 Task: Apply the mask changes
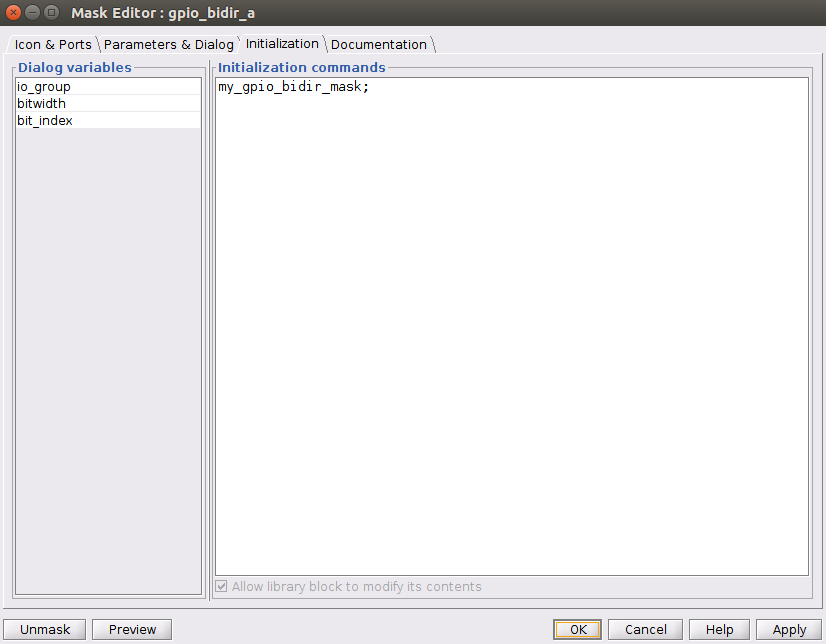[789, 629]
